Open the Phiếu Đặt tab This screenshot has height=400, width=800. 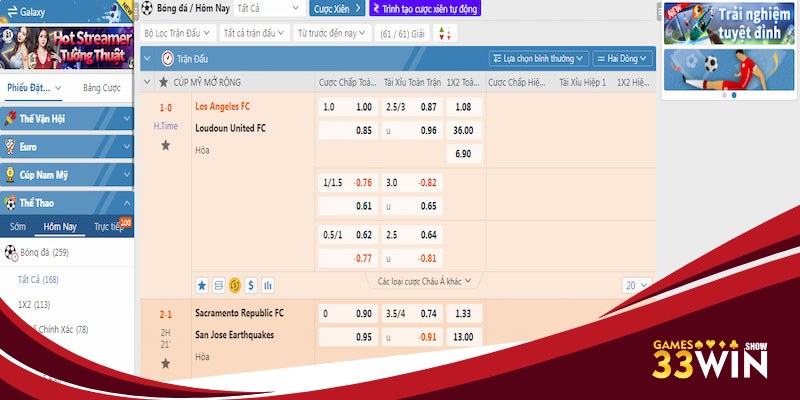point(34,88)
